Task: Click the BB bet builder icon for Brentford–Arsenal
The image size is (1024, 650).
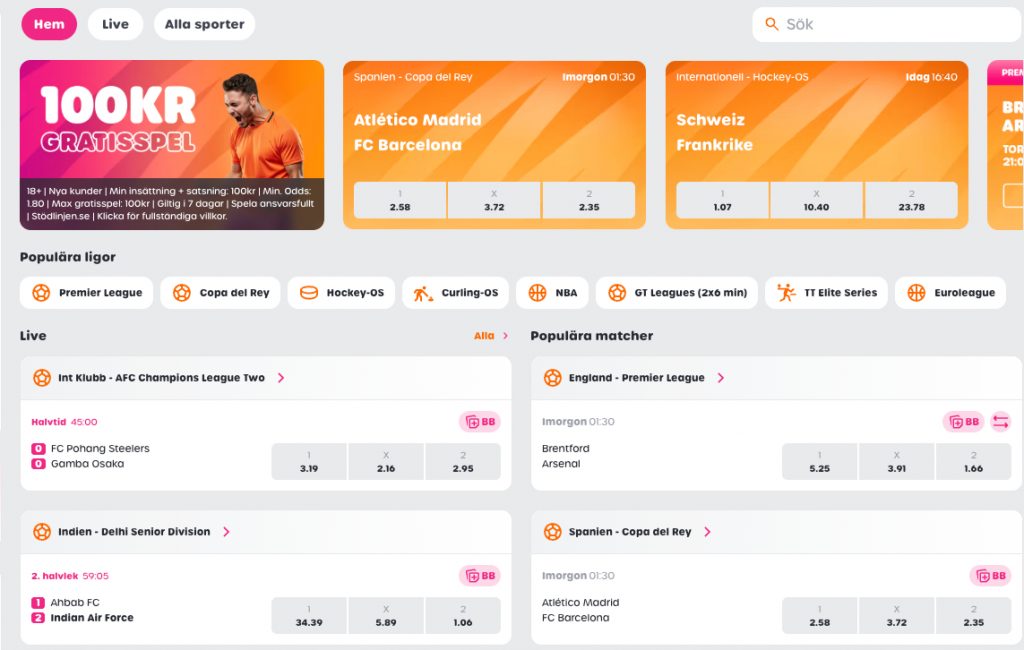Action: coord(963,422)
